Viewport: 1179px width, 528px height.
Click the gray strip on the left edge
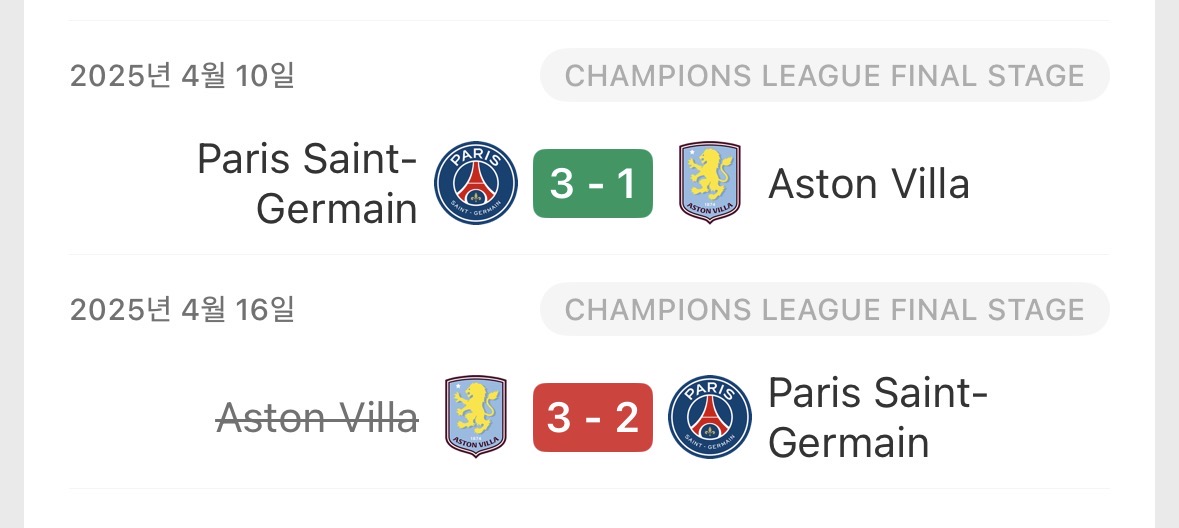coord(11,264)
